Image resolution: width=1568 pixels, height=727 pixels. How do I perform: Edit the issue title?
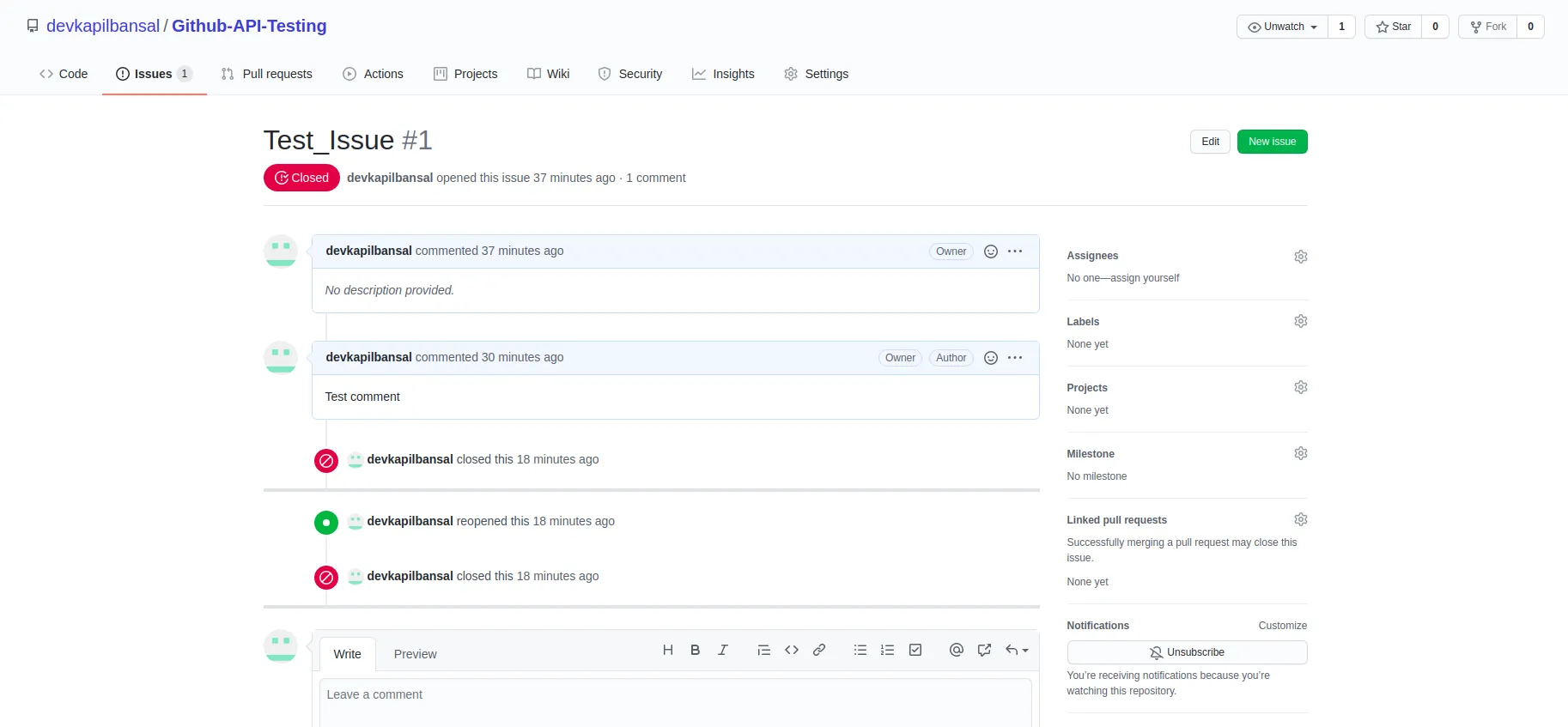tap(1210, 142)
